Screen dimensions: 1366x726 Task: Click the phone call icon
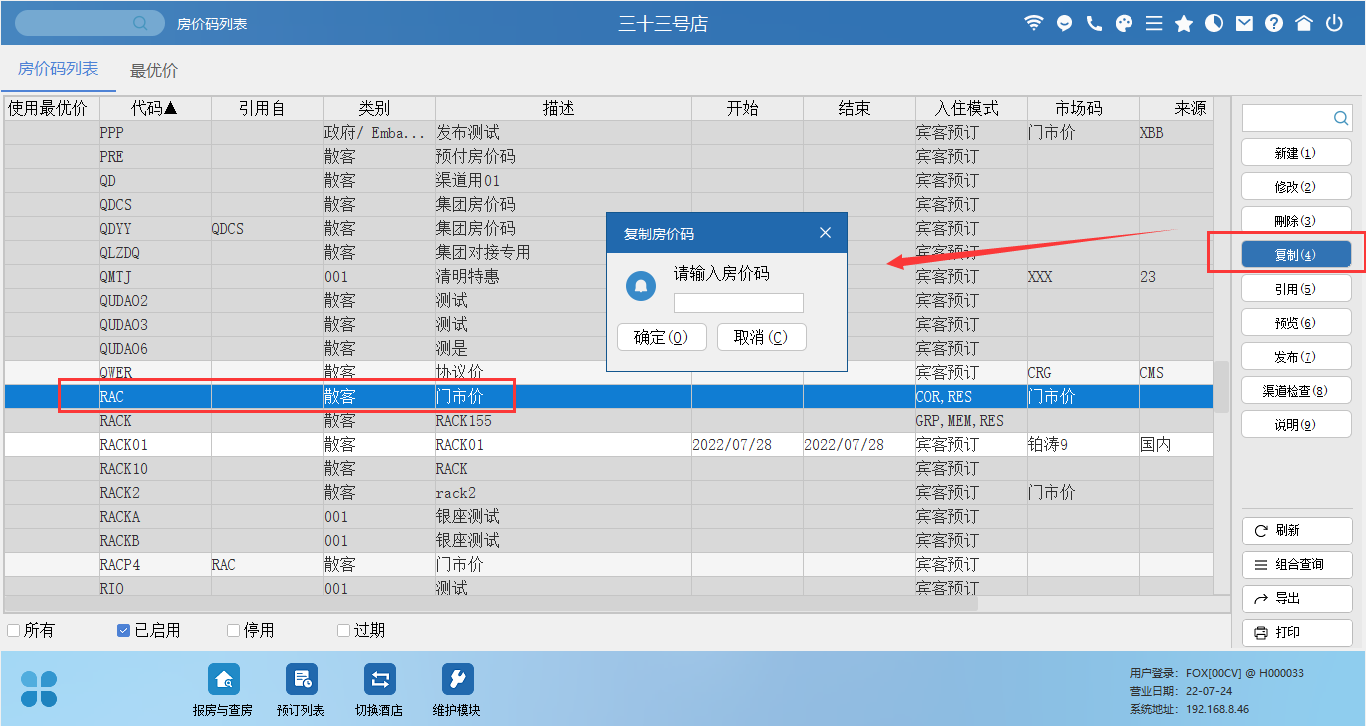click(x=1094, y=23)
